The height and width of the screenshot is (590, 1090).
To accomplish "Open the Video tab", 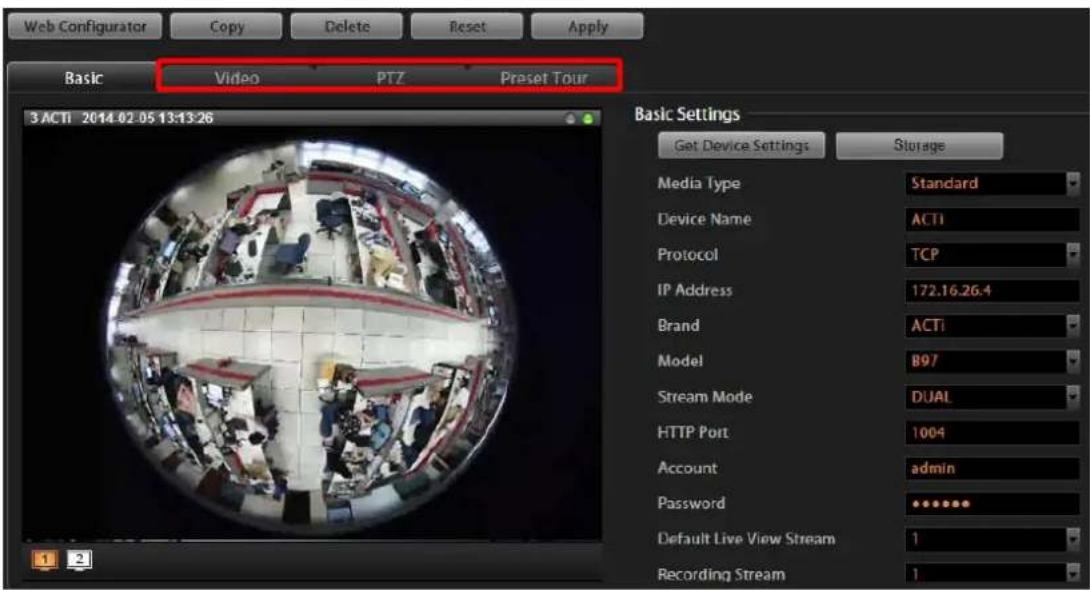I will [x=236, y=77].
